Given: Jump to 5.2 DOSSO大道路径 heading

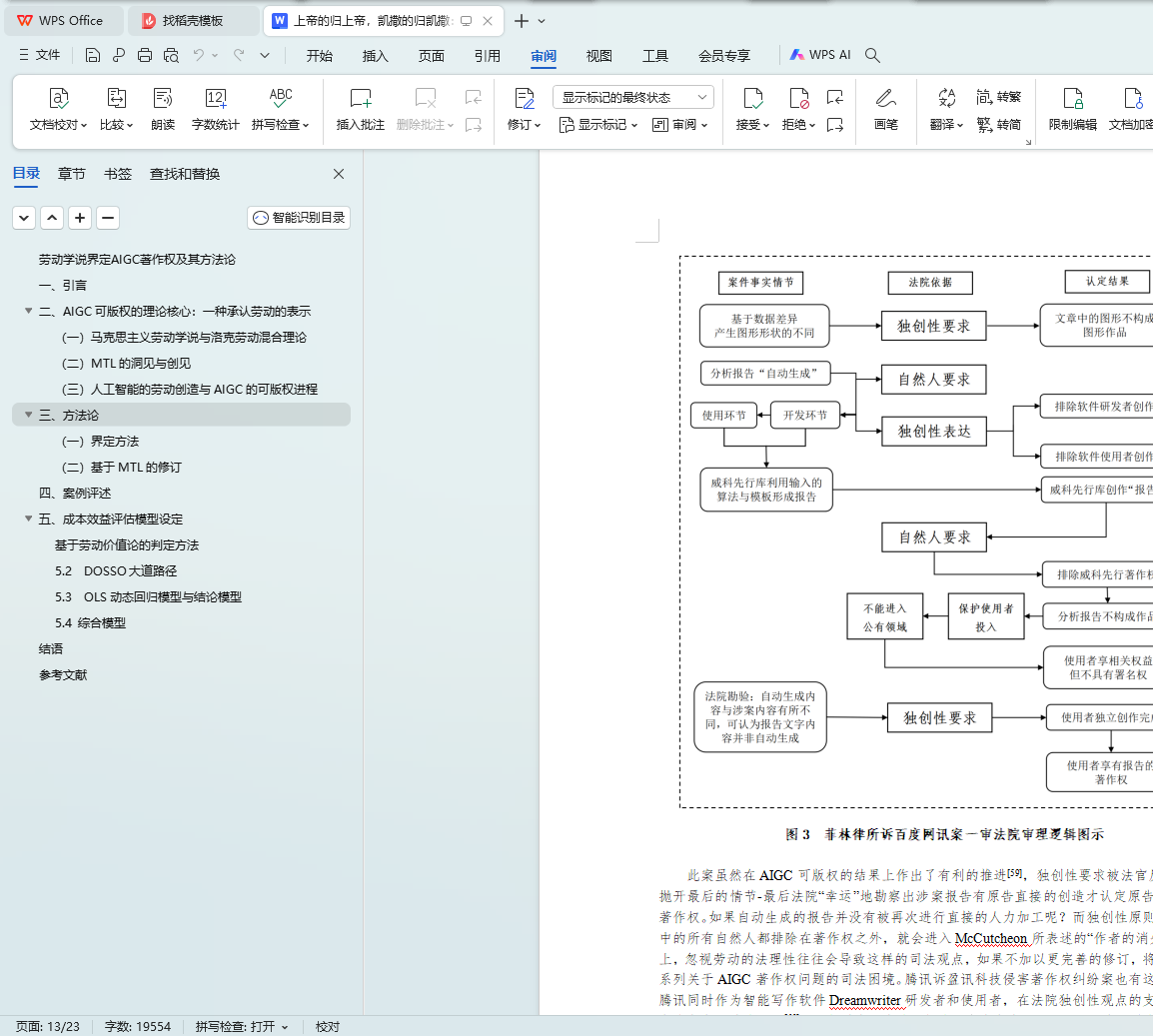Looking at the screenshot, I should (116, 570).
